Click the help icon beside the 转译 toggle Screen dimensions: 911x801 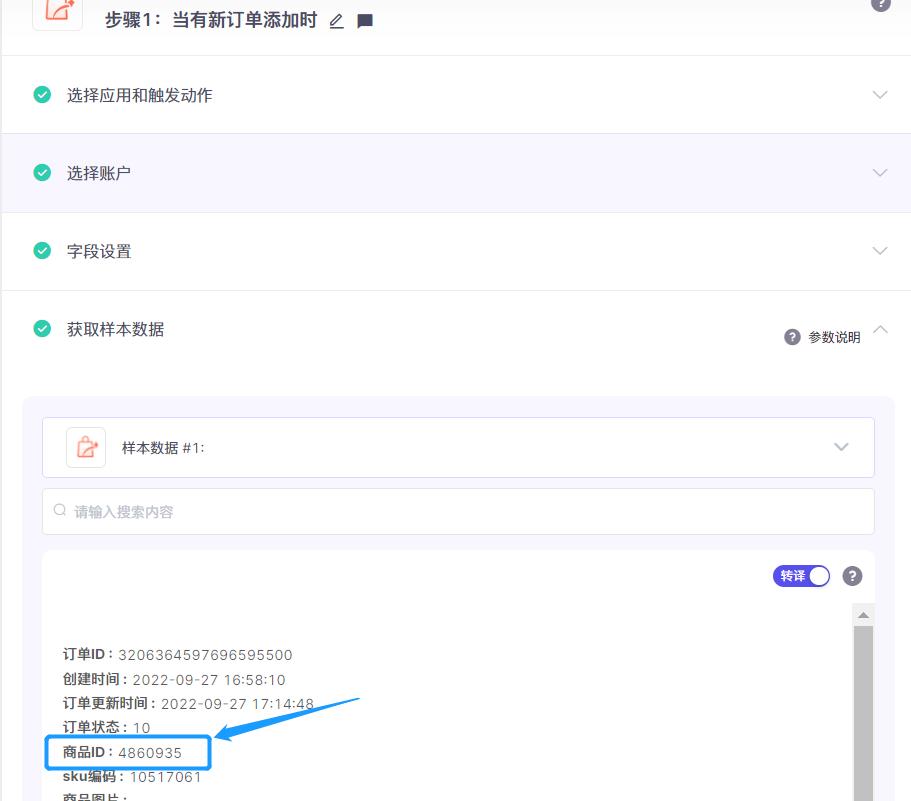point(852,576)
